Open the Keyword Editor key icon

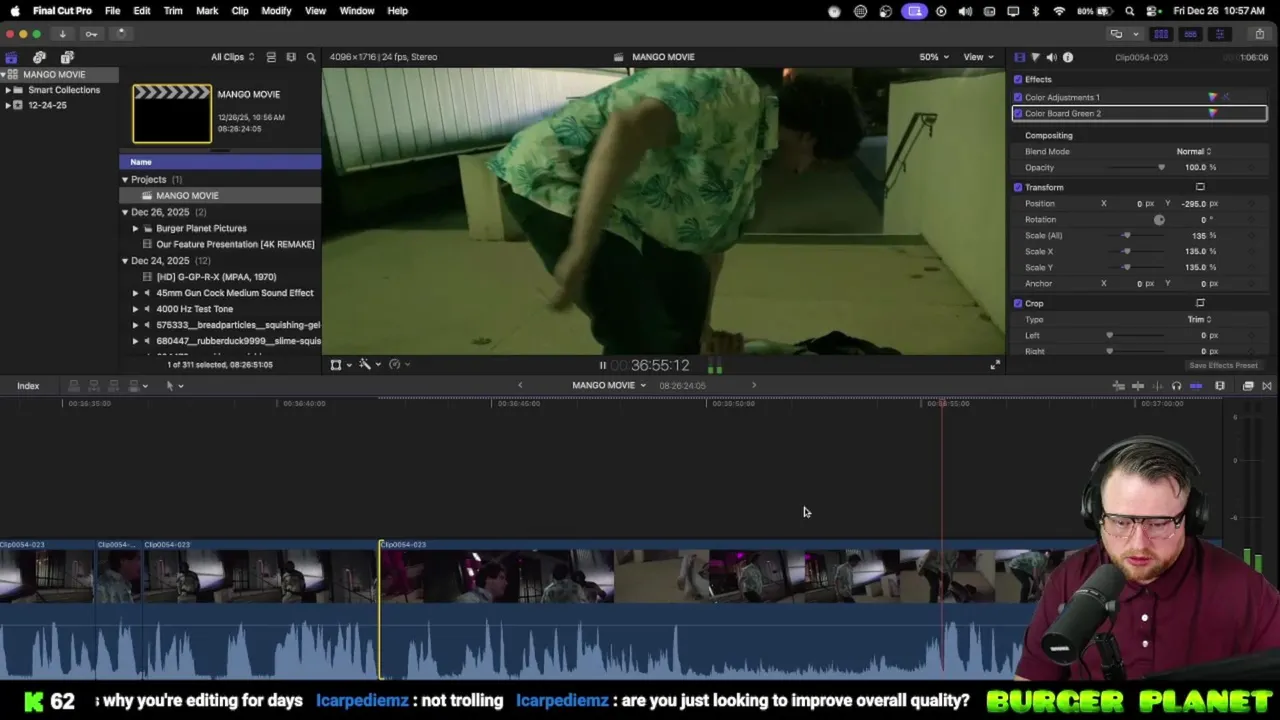pos(91,33)
